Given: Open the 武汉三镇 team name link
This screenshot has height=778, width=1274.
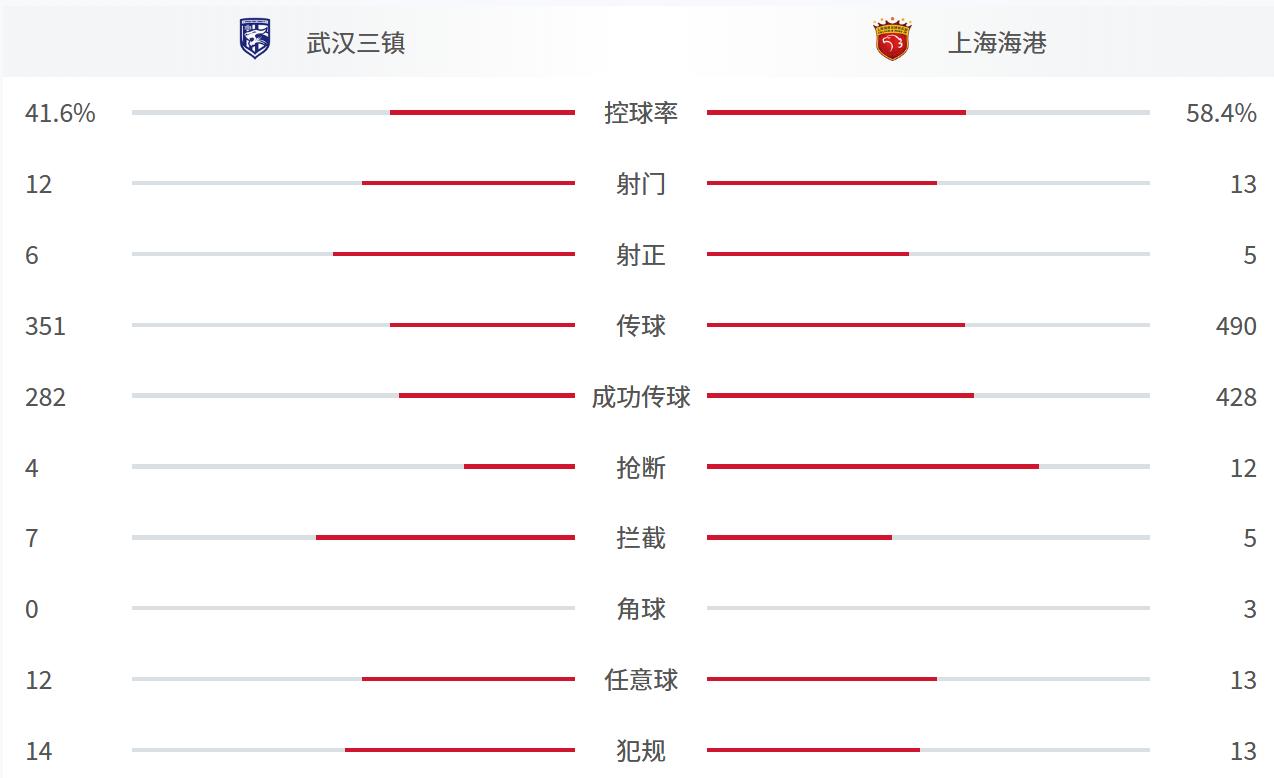Looking at the screenshot, I should click(356, 43).
